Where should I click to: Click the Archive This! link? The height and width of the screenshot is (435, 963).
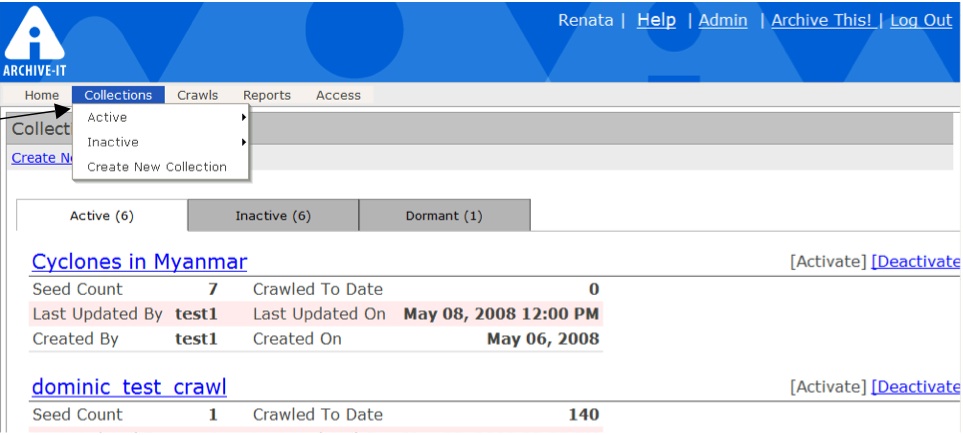point(821,20)
